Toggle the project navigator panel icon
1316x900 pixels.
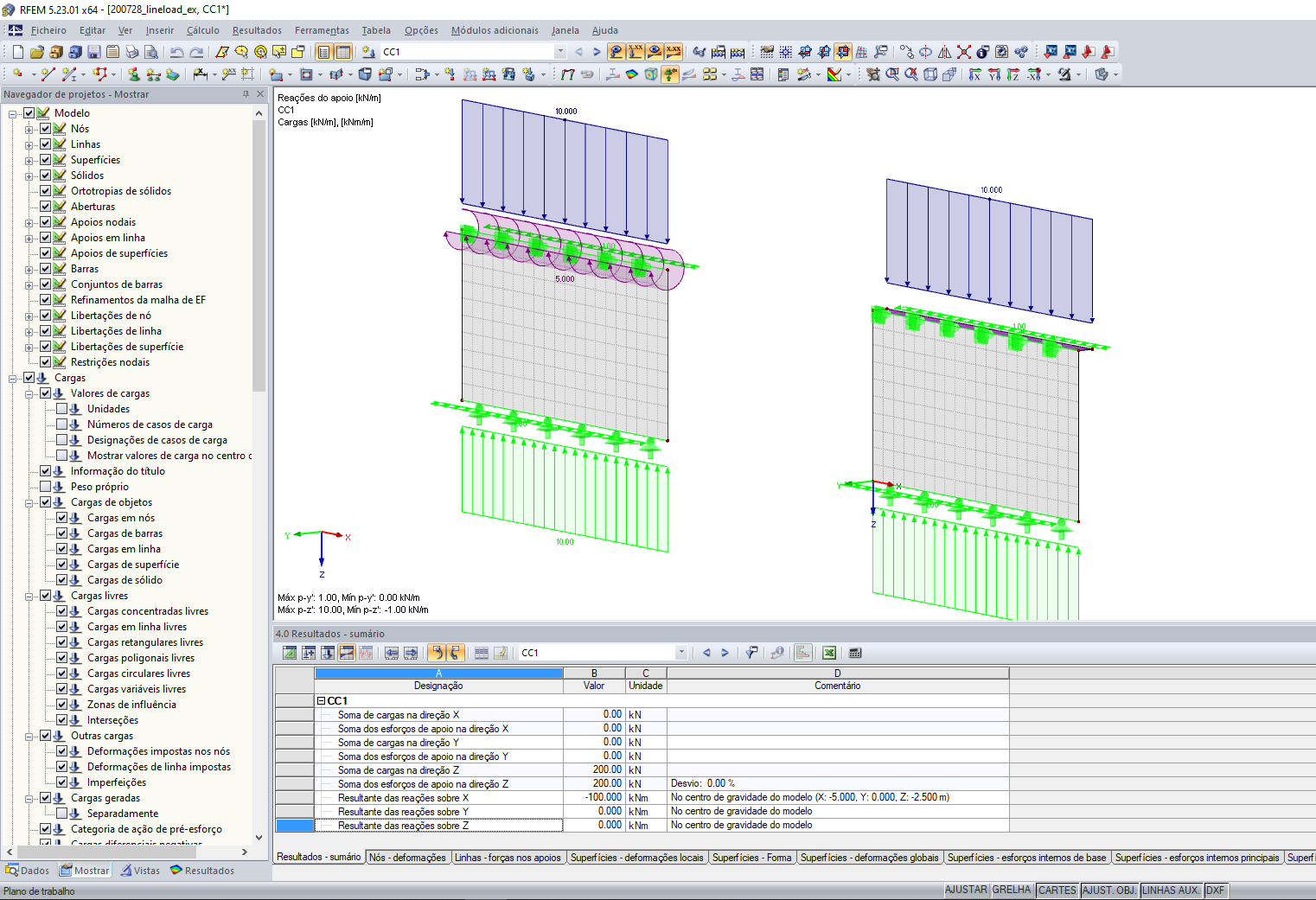pyautogui.click(x=323, y=52)
